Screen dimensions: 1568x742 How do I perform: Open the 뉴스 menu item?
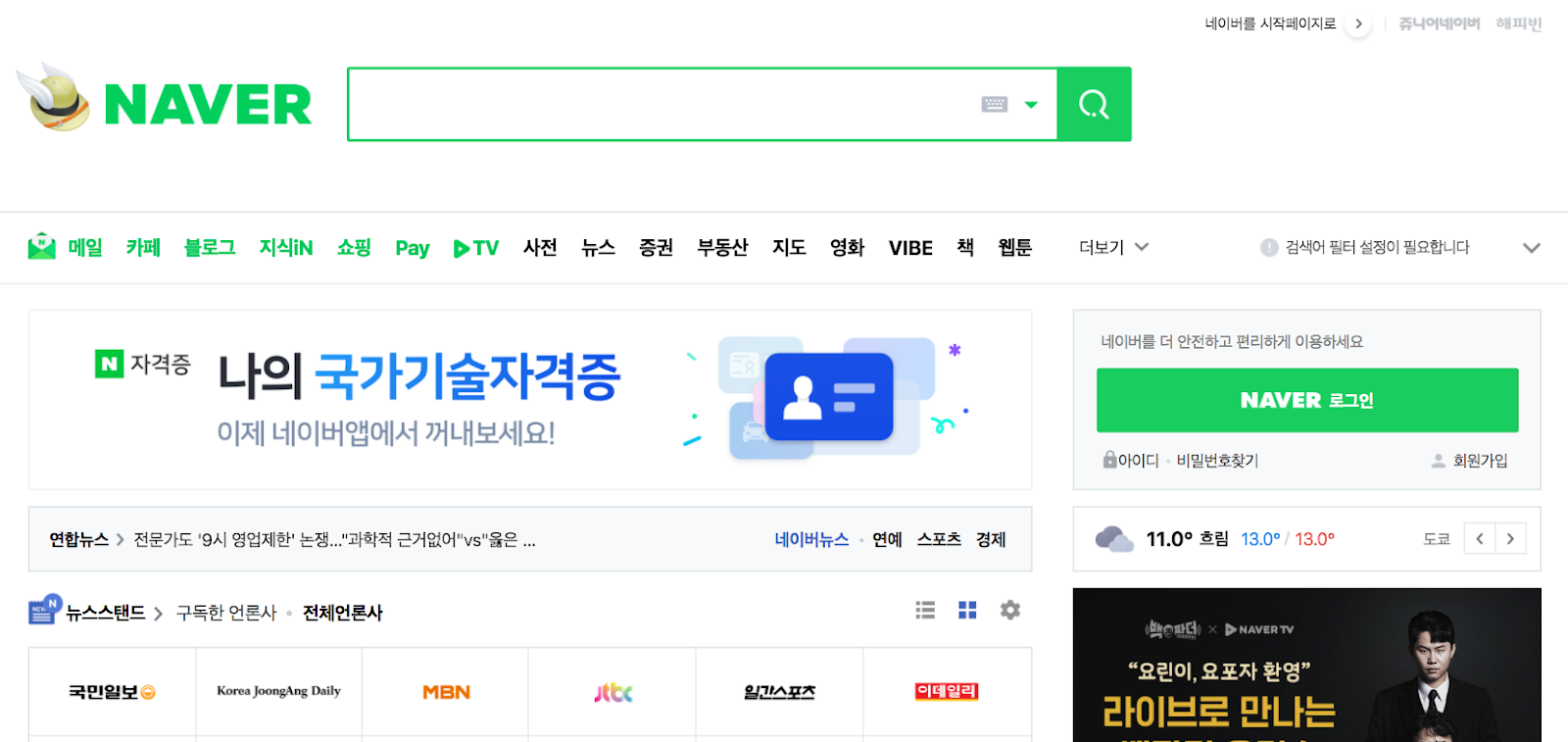point(598,247)
